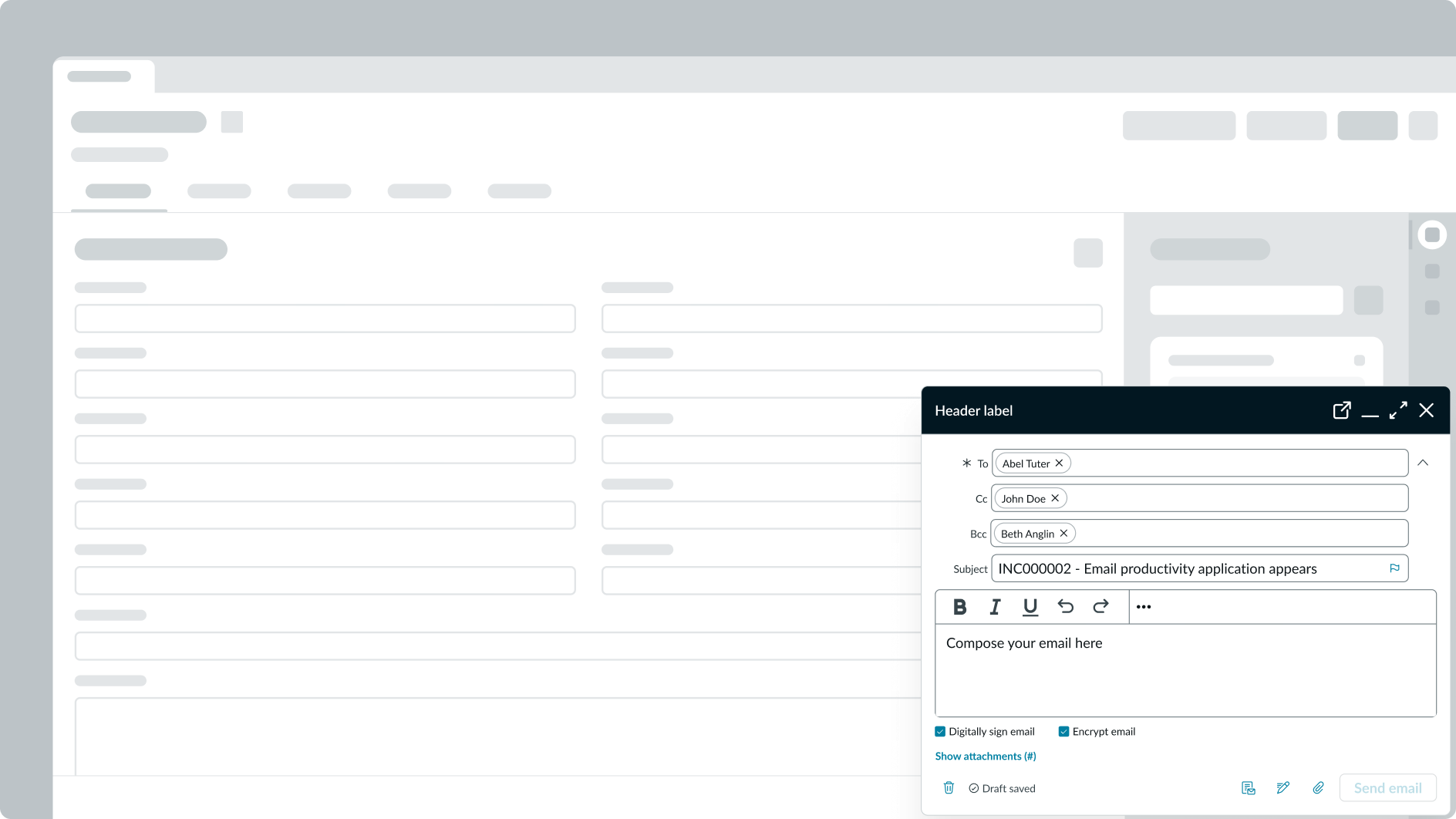Viewport: 1456px width, 819px height.
Task: Uncheck the Digitally sign email checkbox
Action: click(940, 730)
